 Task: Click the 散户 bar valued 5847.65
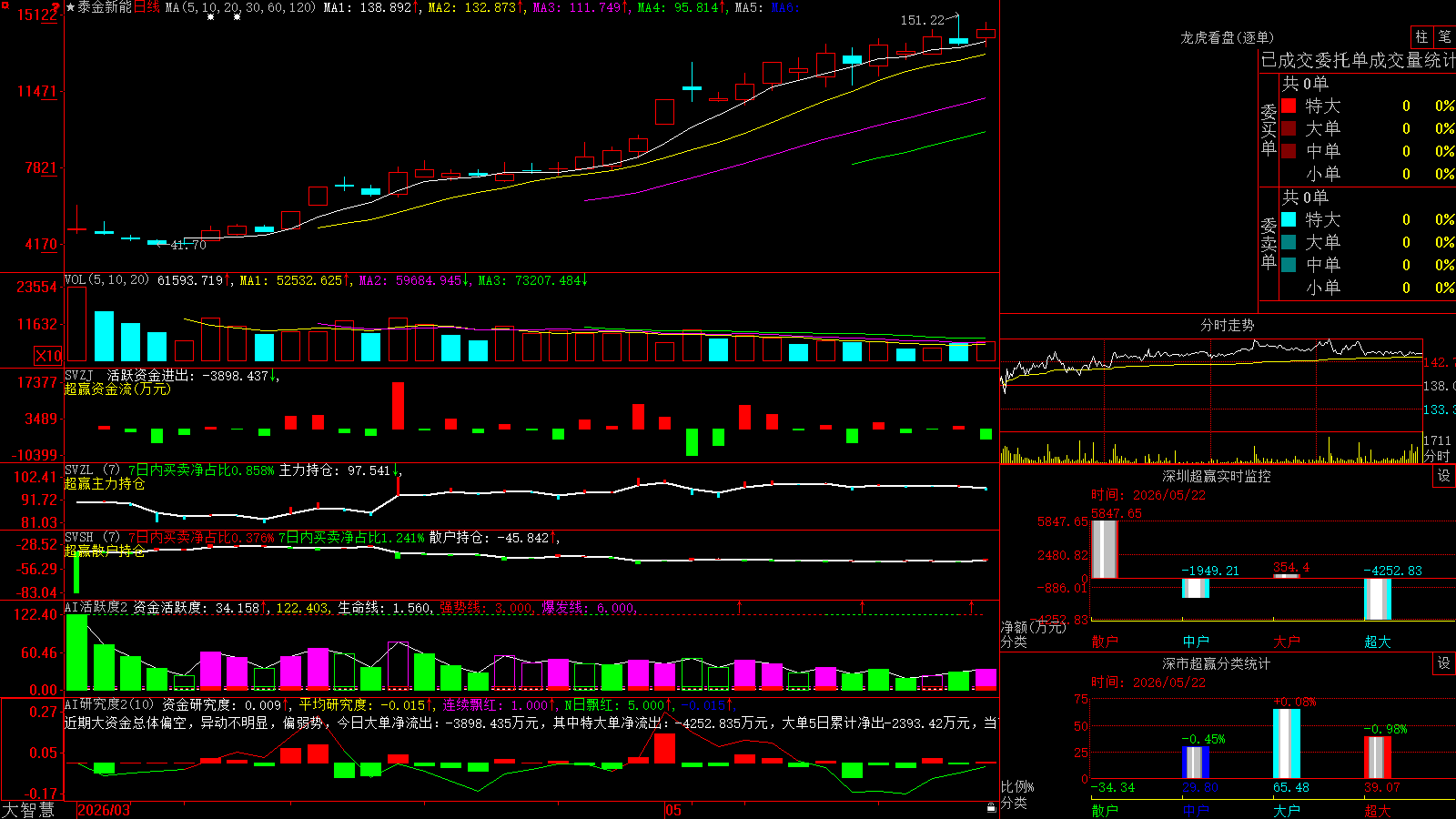[1105, 550]
